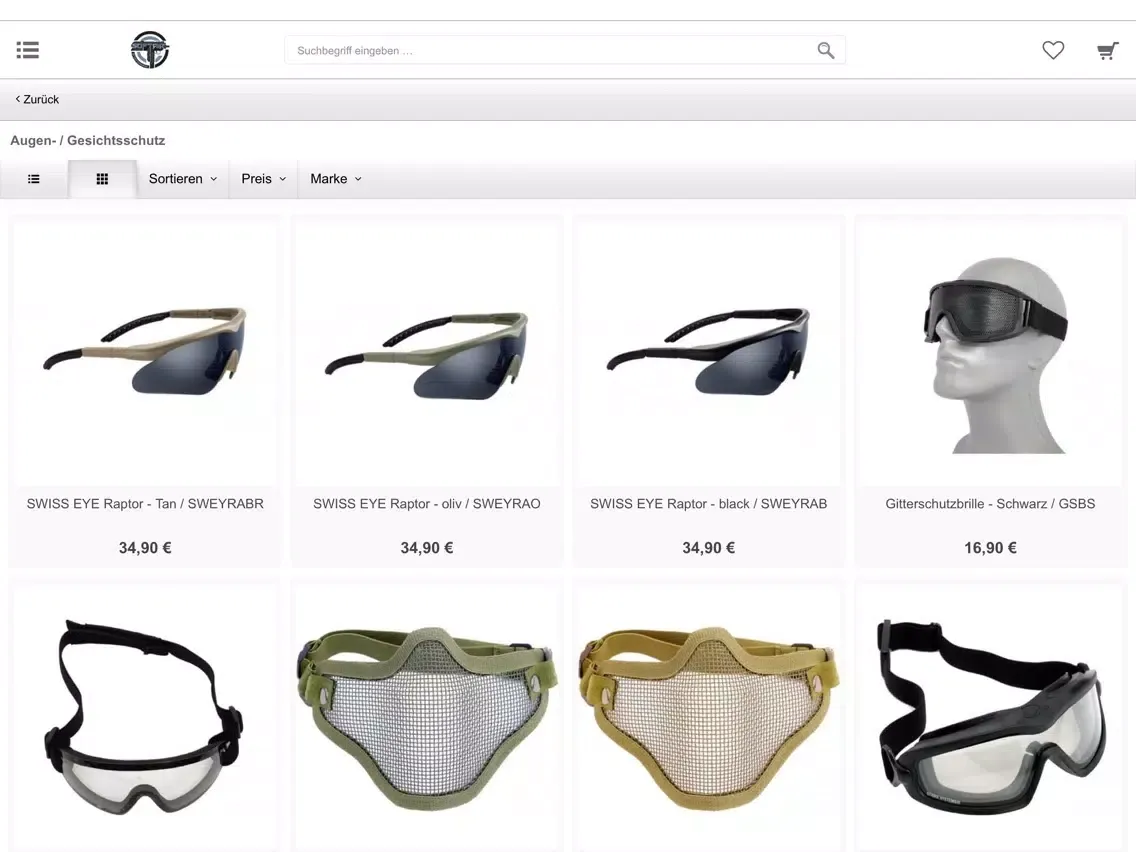Click the 34,90 € price of Raptor oliv

coord(427,548)
